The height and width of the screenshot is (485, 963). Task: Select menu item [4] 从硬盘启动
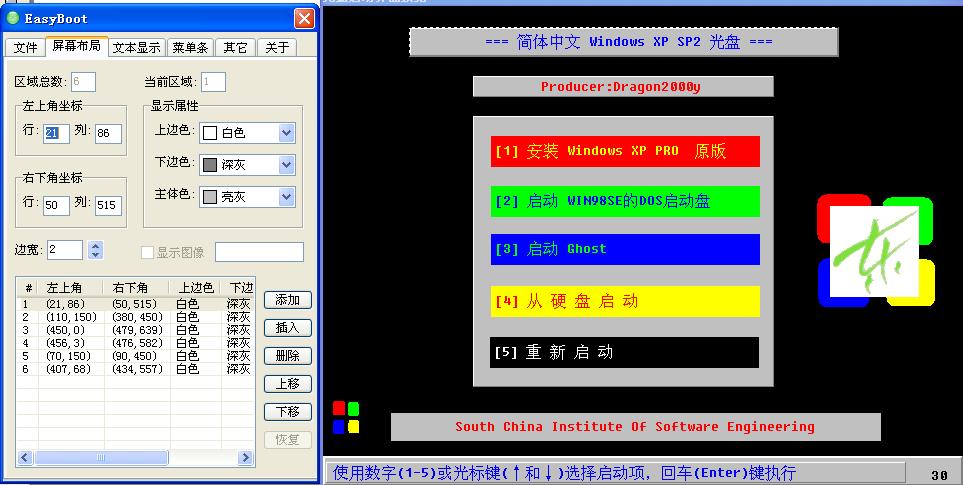click(625, 301)
